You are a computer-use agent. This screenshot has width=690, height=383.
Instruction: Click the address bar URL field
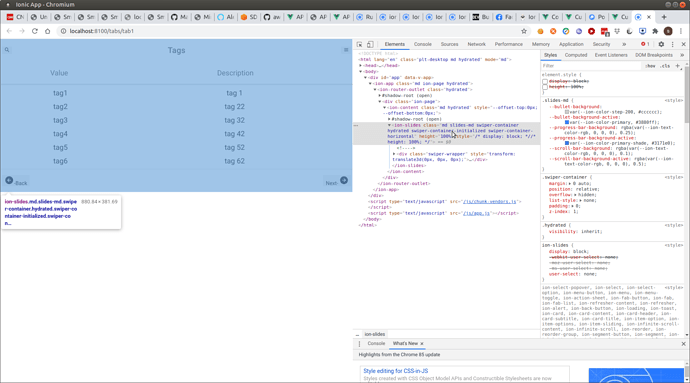(290, 31)
